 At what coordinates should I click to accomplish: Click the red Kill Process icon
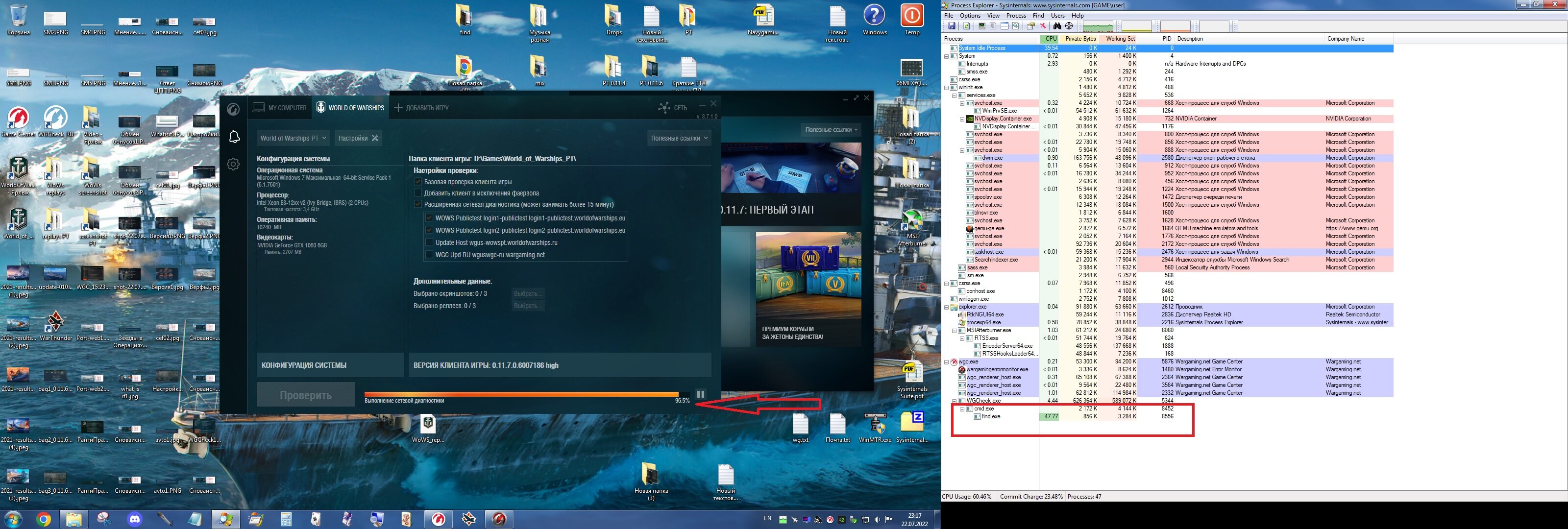(1043, 26)
